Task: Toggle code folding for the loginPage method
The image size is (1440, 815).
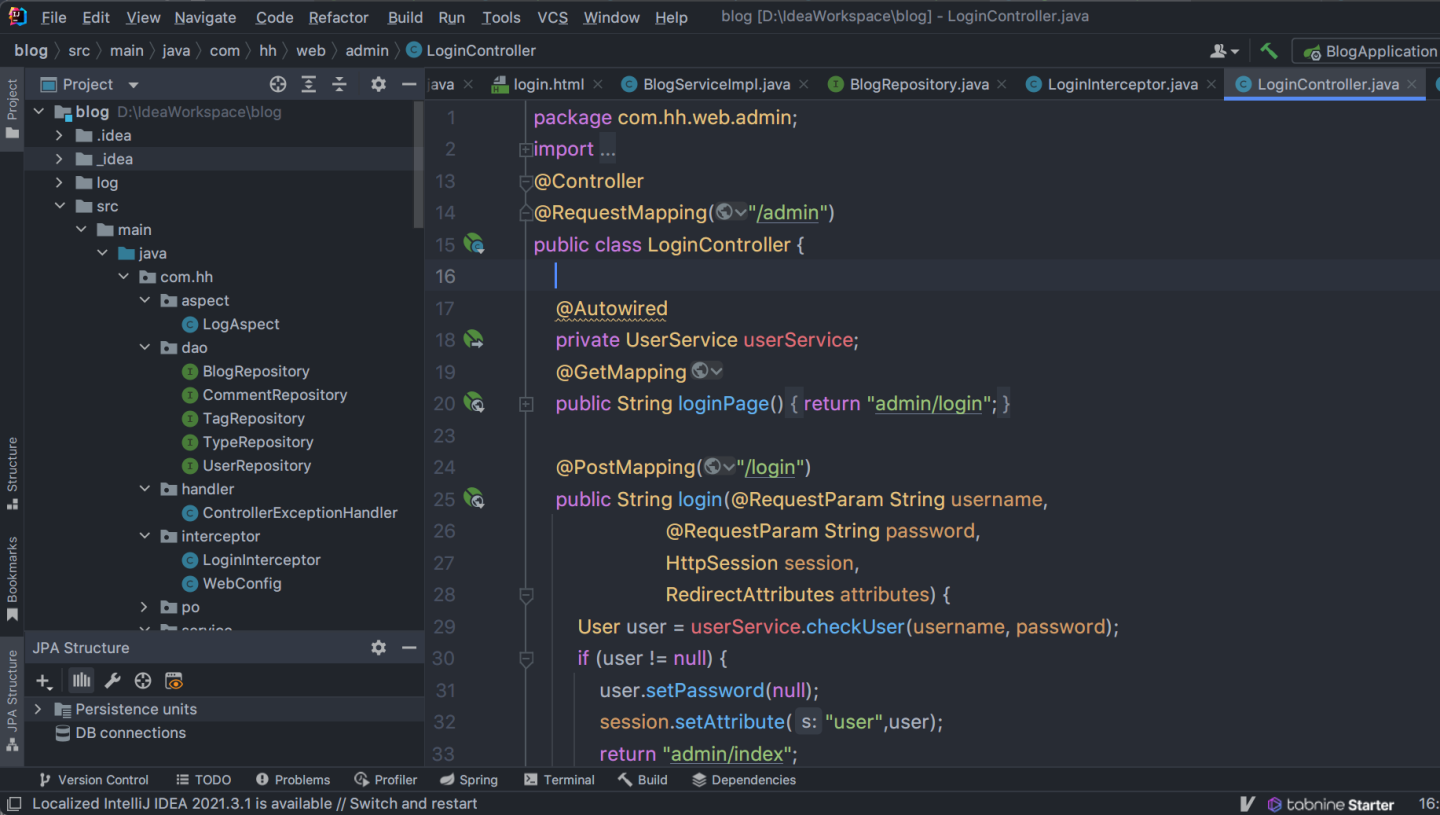Action: tap(526, 404)
